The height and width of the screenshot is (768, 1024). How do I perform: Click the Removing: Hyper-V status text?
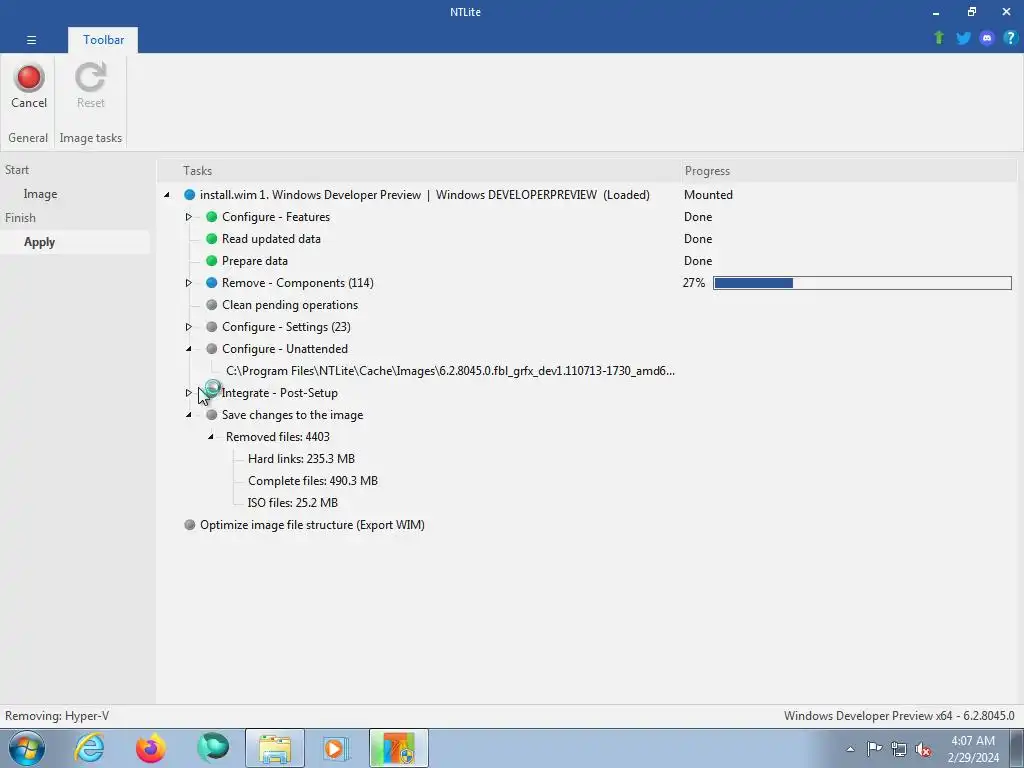[x=57, y=716]
